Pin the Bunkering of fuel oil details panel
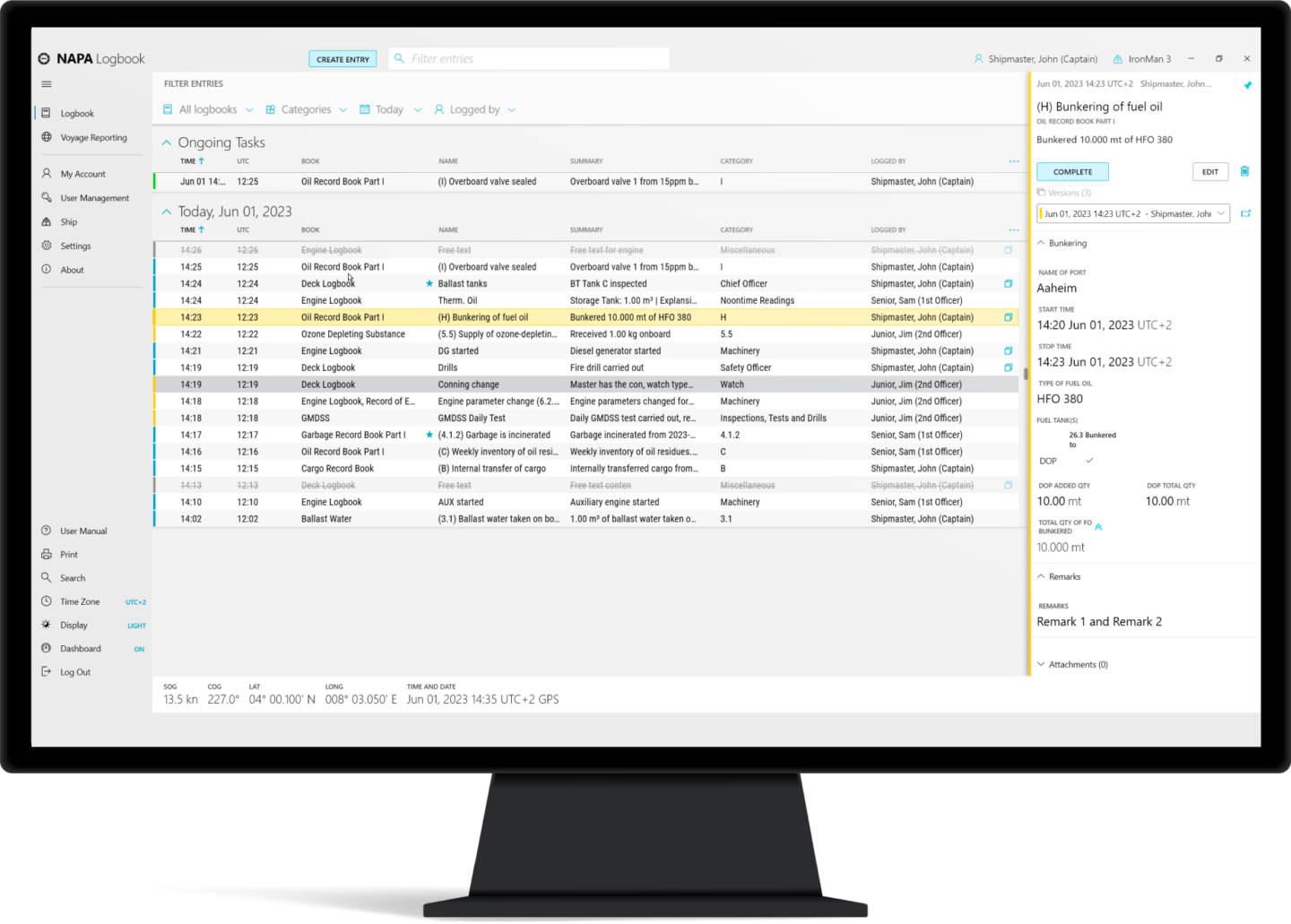This screenshot has height=924, width=1291. [x=1248, y=84]
